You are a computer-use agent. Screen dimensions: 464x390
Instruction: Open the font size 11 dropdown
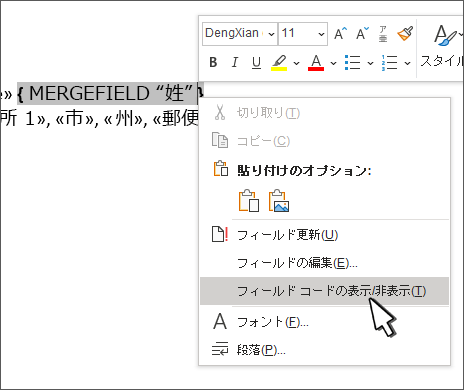[x=321, y=34]
